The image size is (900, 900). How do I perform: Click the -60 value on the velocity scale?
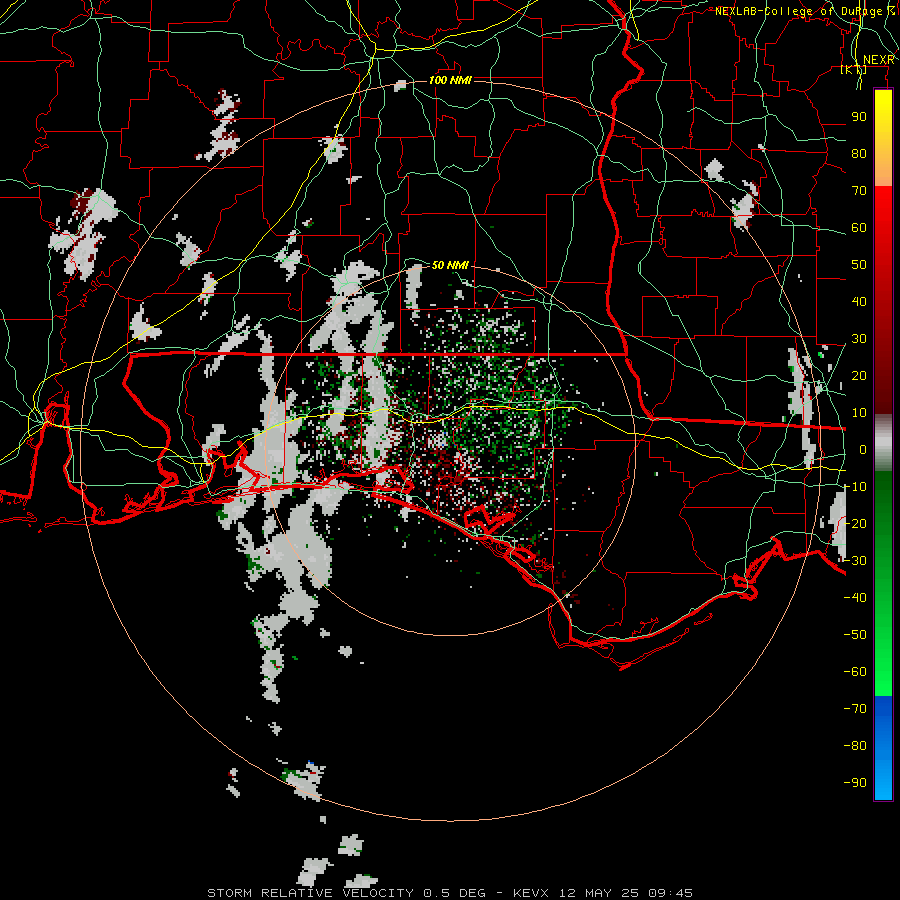point(855,672)
